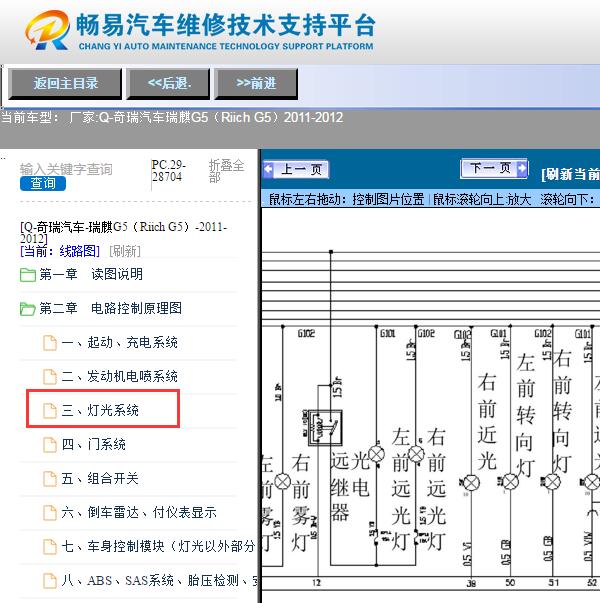Image resolution: width=600 pixels, height=603 pixels.
Task: Click document icon beside 组合开关
Action: pos(50,478)
